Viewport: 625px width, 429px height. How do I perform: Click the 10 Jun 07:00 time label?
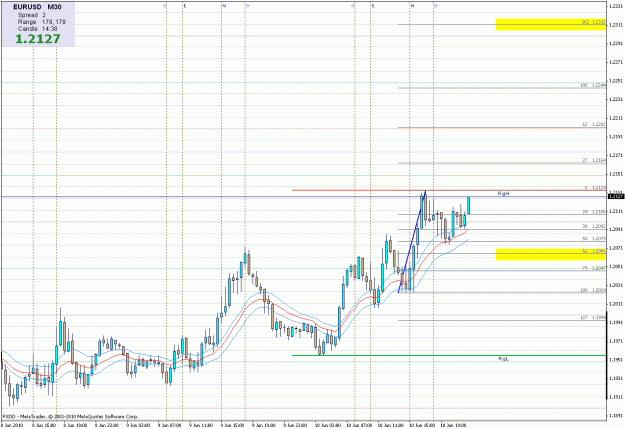(x=359, y=425)
